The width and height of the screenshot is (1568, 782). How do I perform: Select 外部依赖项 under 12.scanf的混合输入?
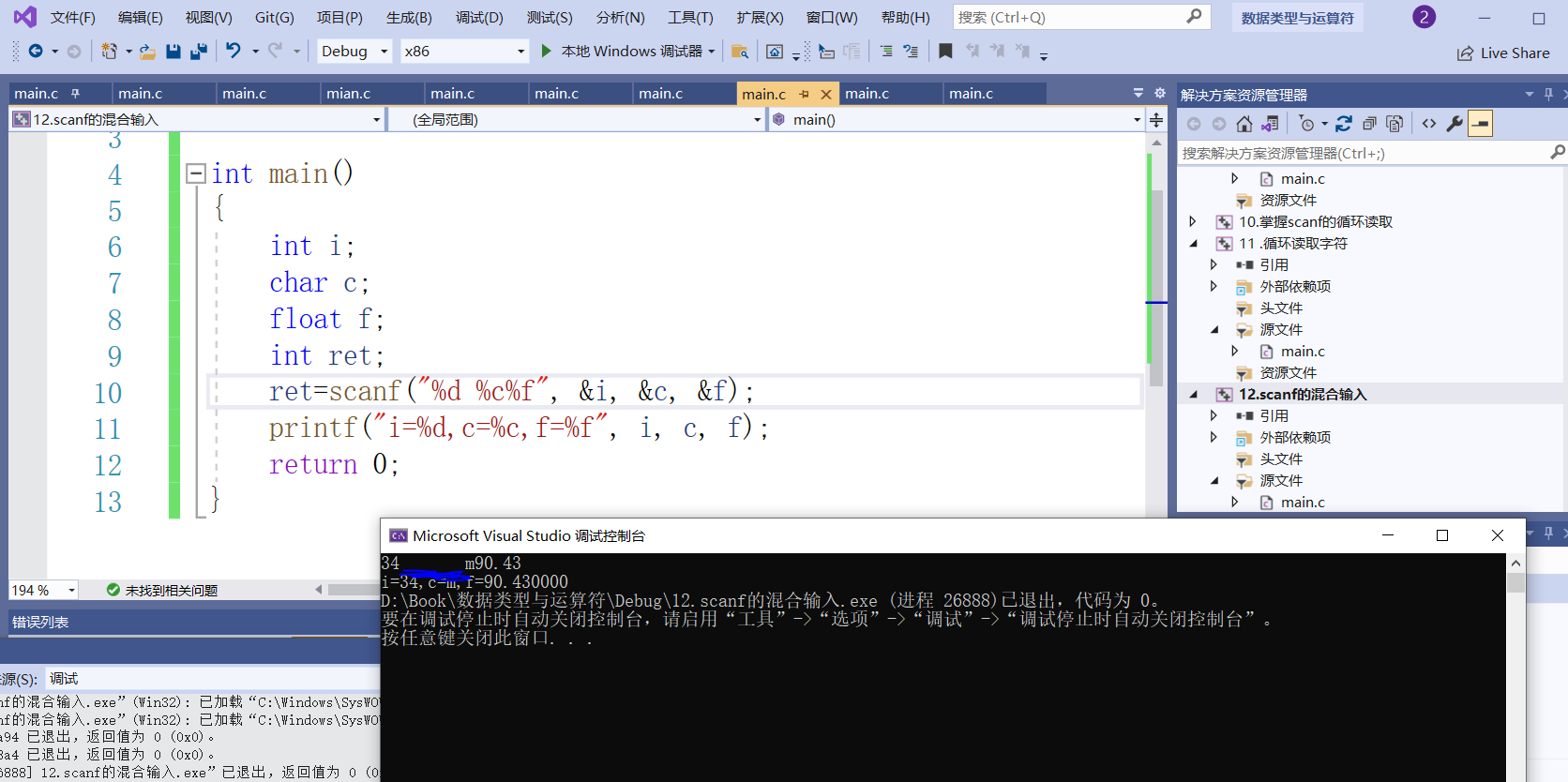coord(1295,438)
